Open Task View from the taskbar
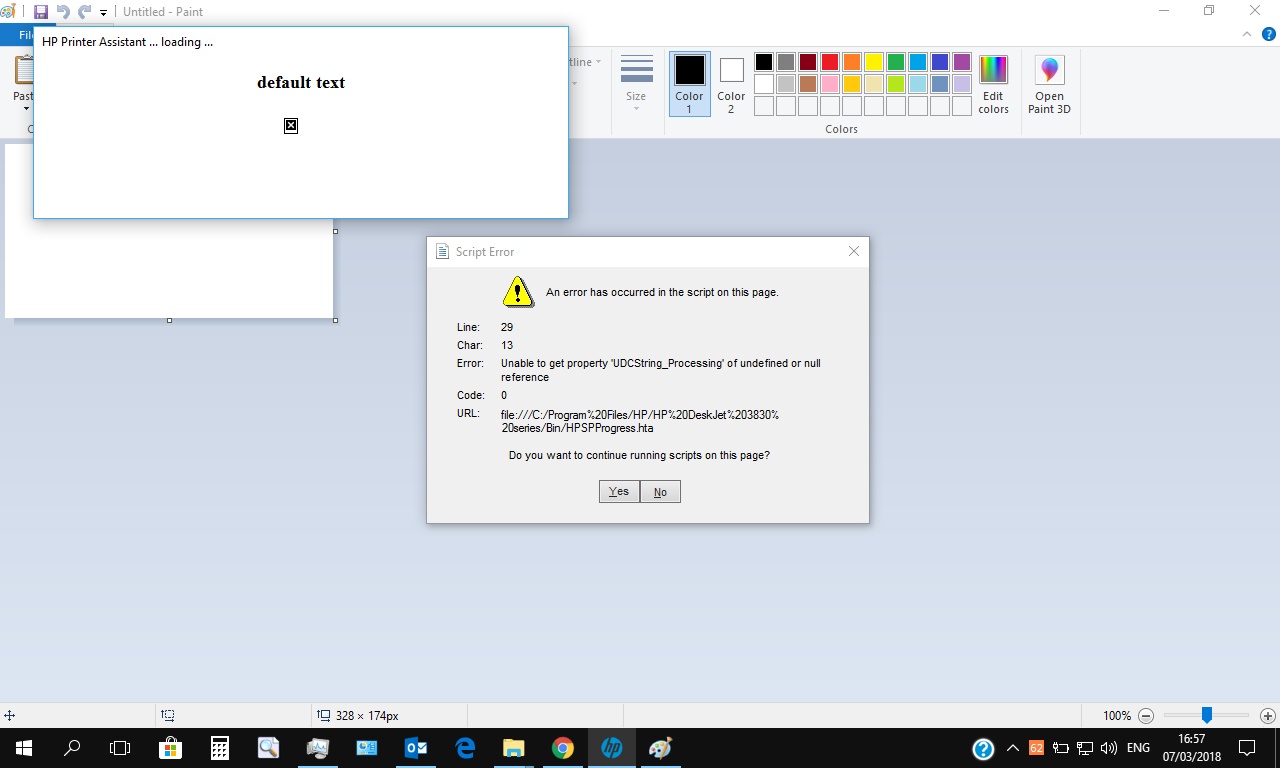 [x=120, y=748]
